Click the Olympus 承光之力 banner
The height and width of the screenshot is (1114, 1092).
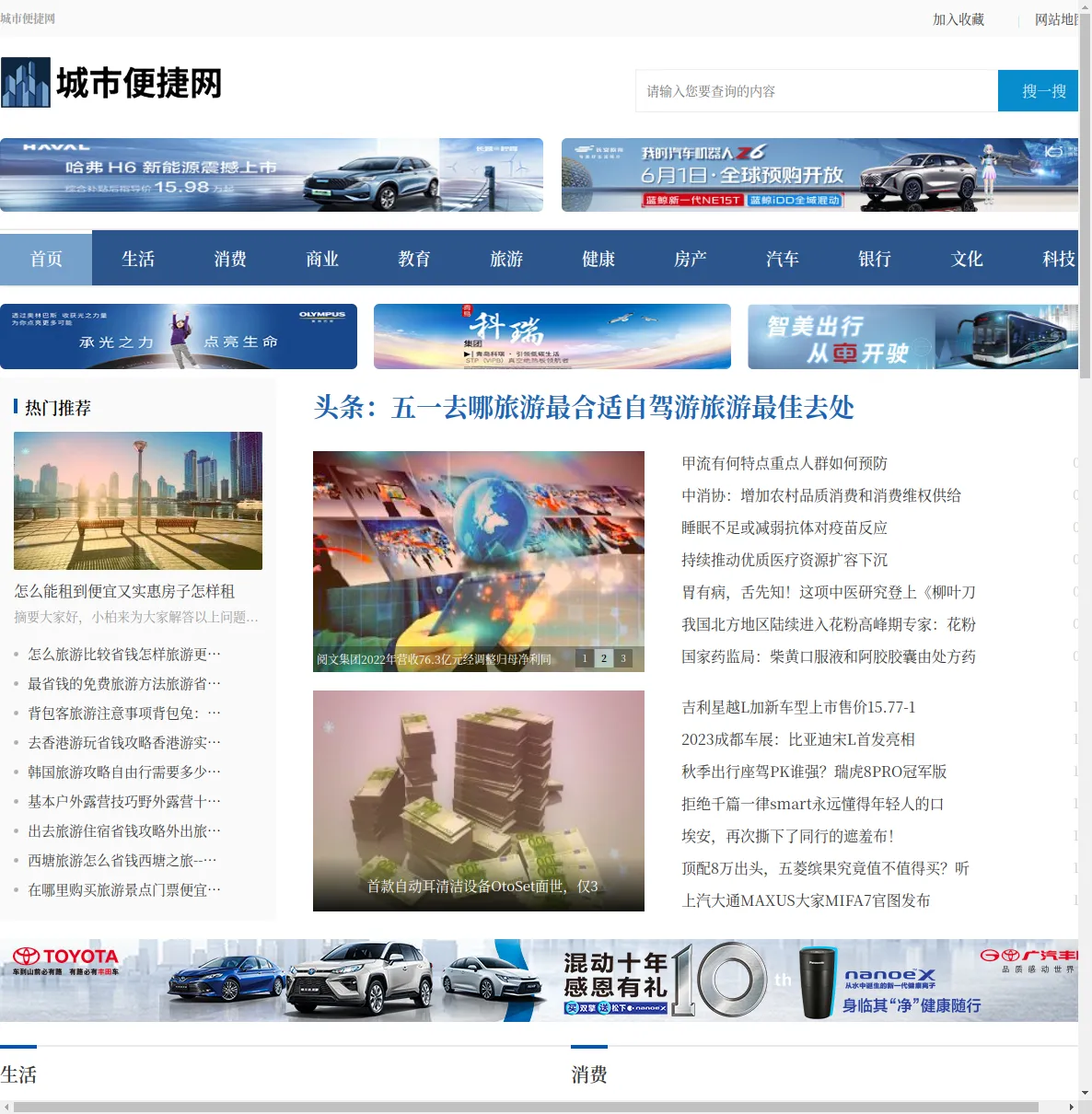pyautogui.click(x=179, y=336)
